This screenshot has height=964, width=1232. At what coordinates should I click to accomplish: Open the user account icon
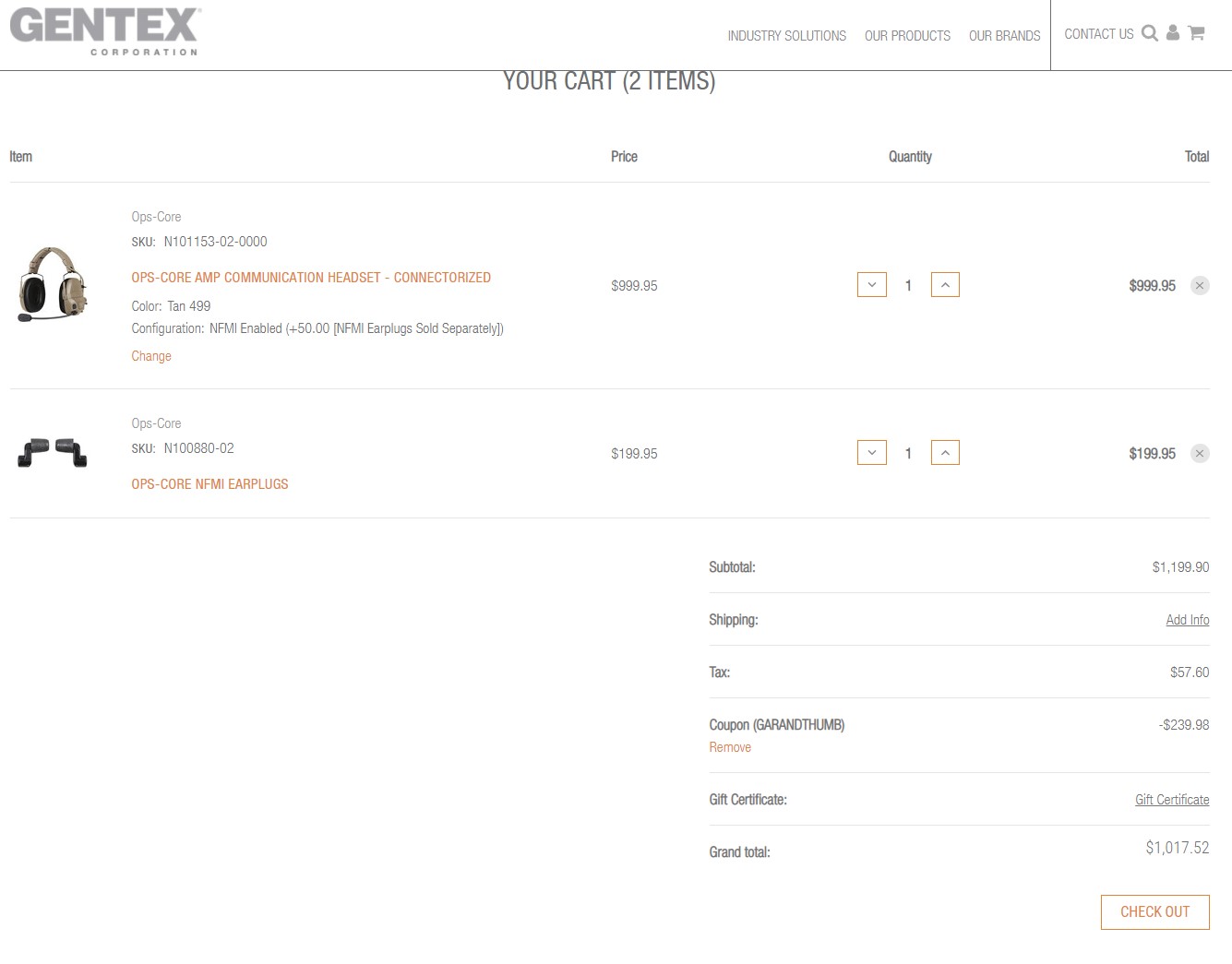[1173, 33]
